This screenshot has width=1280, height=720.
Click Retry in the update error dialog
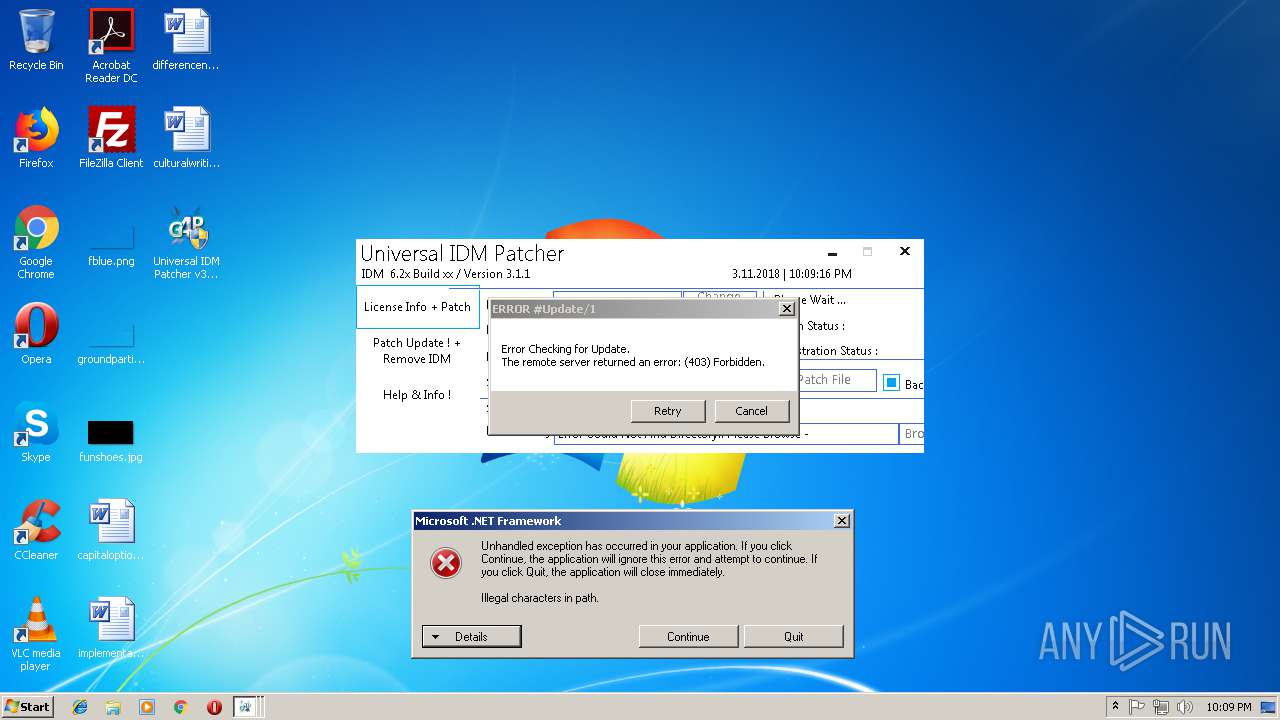point(668,411)
